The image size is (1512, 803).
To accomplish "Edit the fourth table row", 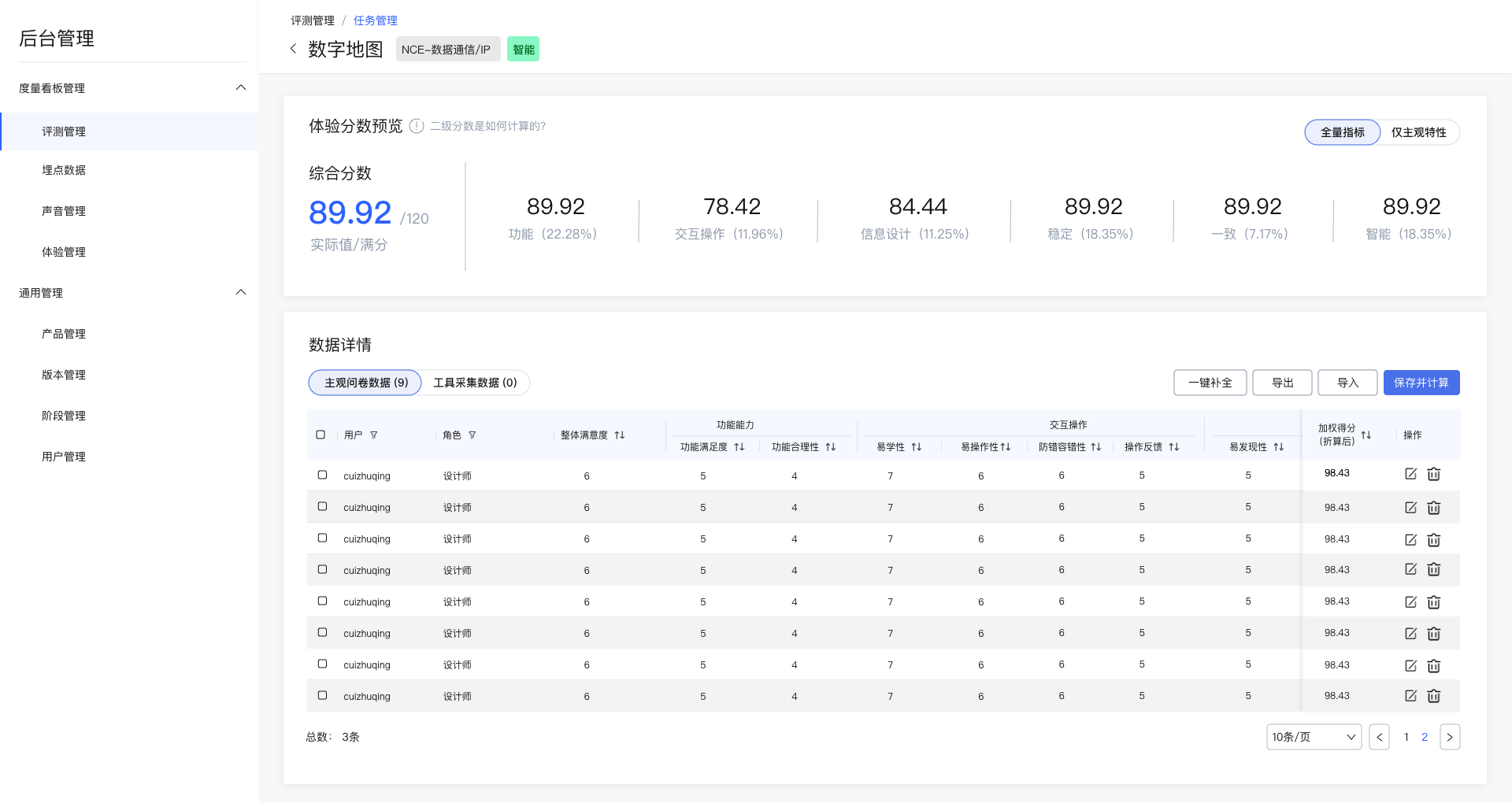I will (1411, 568).
